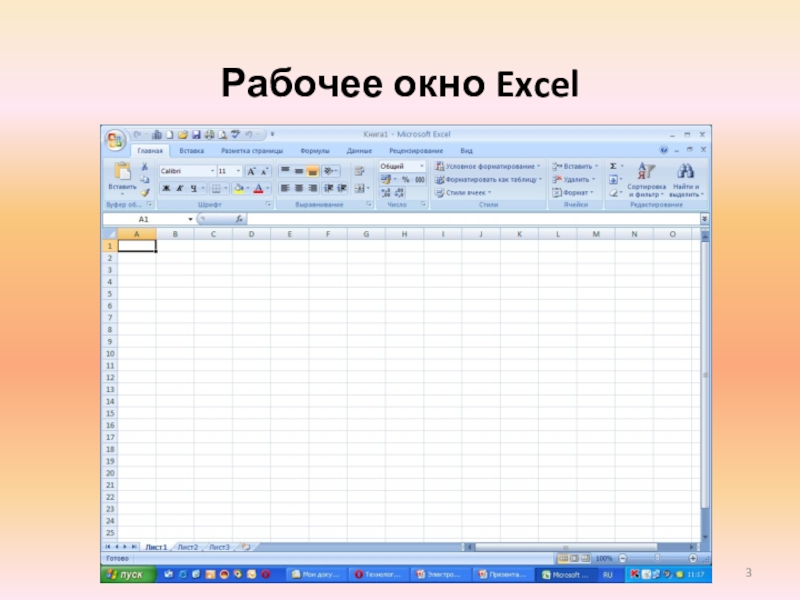Click the Format Painter brush icon
800x600 pixels.
144,192
